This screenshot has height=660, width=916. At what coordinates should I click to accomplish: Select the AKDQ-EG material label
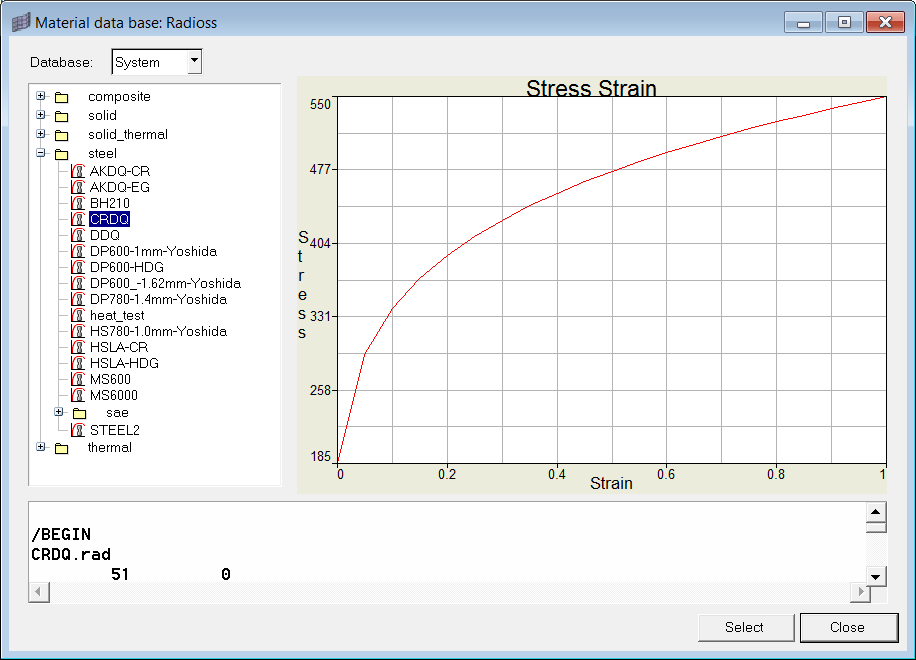click(120, 187)
